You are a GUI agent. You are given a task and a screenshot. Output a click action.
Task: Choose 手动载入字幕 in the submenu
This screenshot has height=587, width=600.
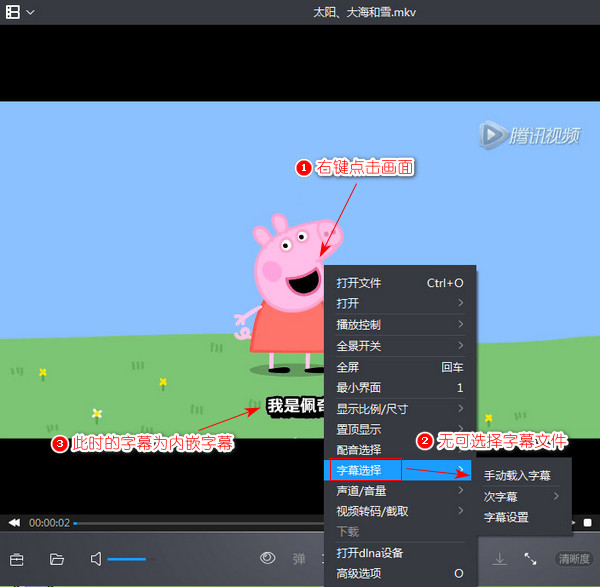(x=522, y=476)
